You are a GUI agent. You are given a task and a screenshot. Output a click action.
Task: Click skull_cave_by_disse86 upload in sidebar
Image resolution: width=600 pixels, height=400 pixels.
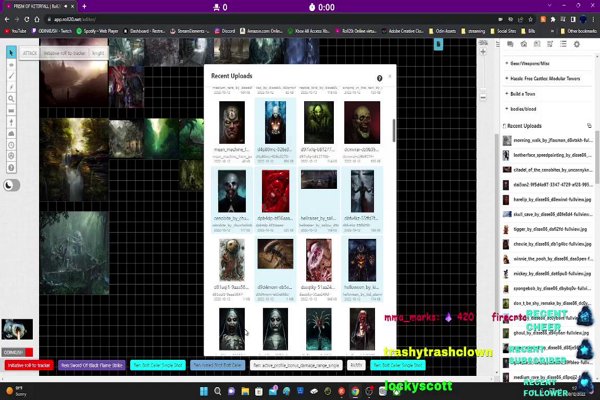(x=548, y=214)
